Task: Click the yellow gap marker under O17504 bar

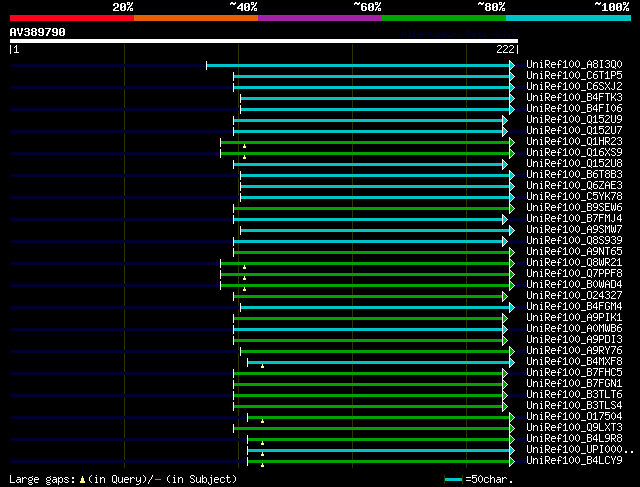Action: pos(262,421)
